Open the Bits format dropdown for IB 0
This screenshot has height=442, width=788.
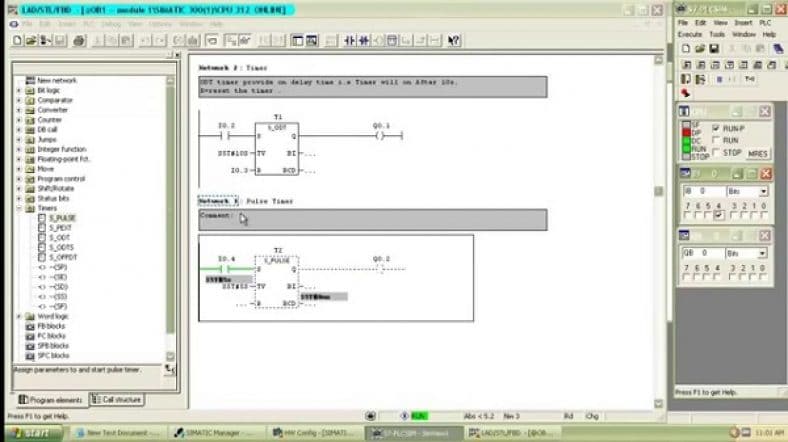click(x=763, y=191)
